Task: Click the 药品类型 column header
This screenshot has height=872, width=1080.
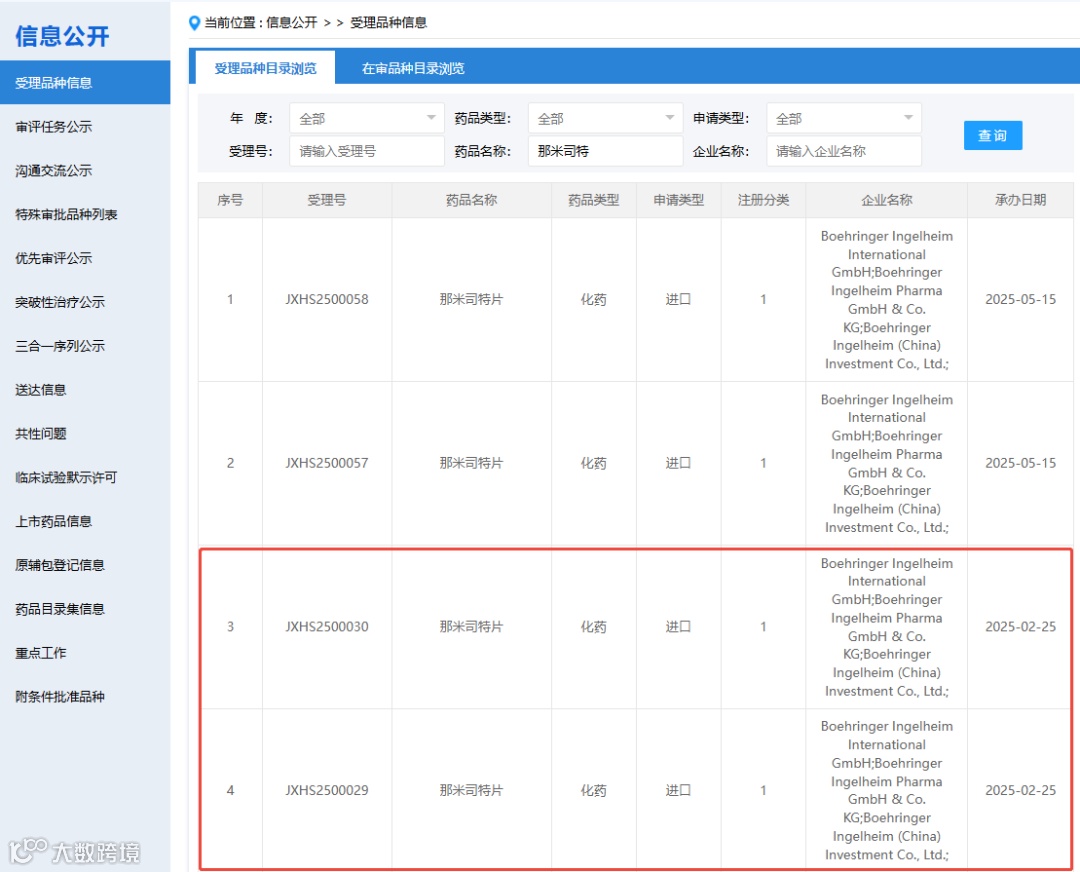Action: click(594, 200)
